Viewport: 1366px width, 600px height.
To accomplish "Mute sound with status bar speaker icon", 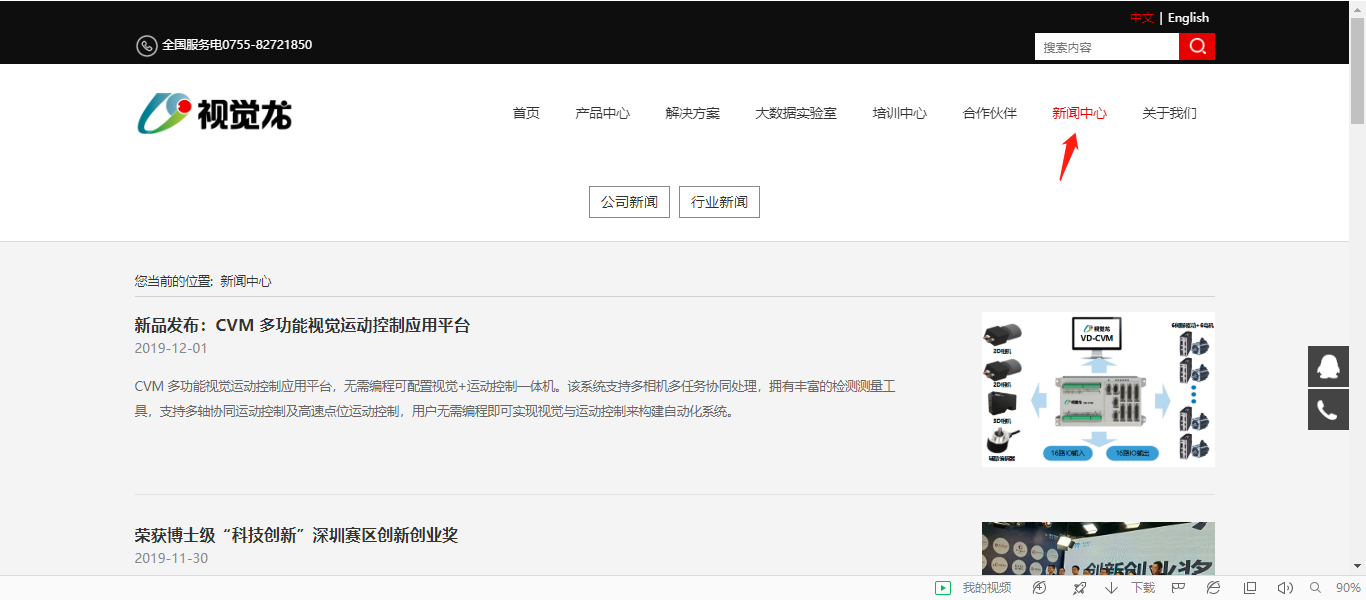I will point(1285,588).
